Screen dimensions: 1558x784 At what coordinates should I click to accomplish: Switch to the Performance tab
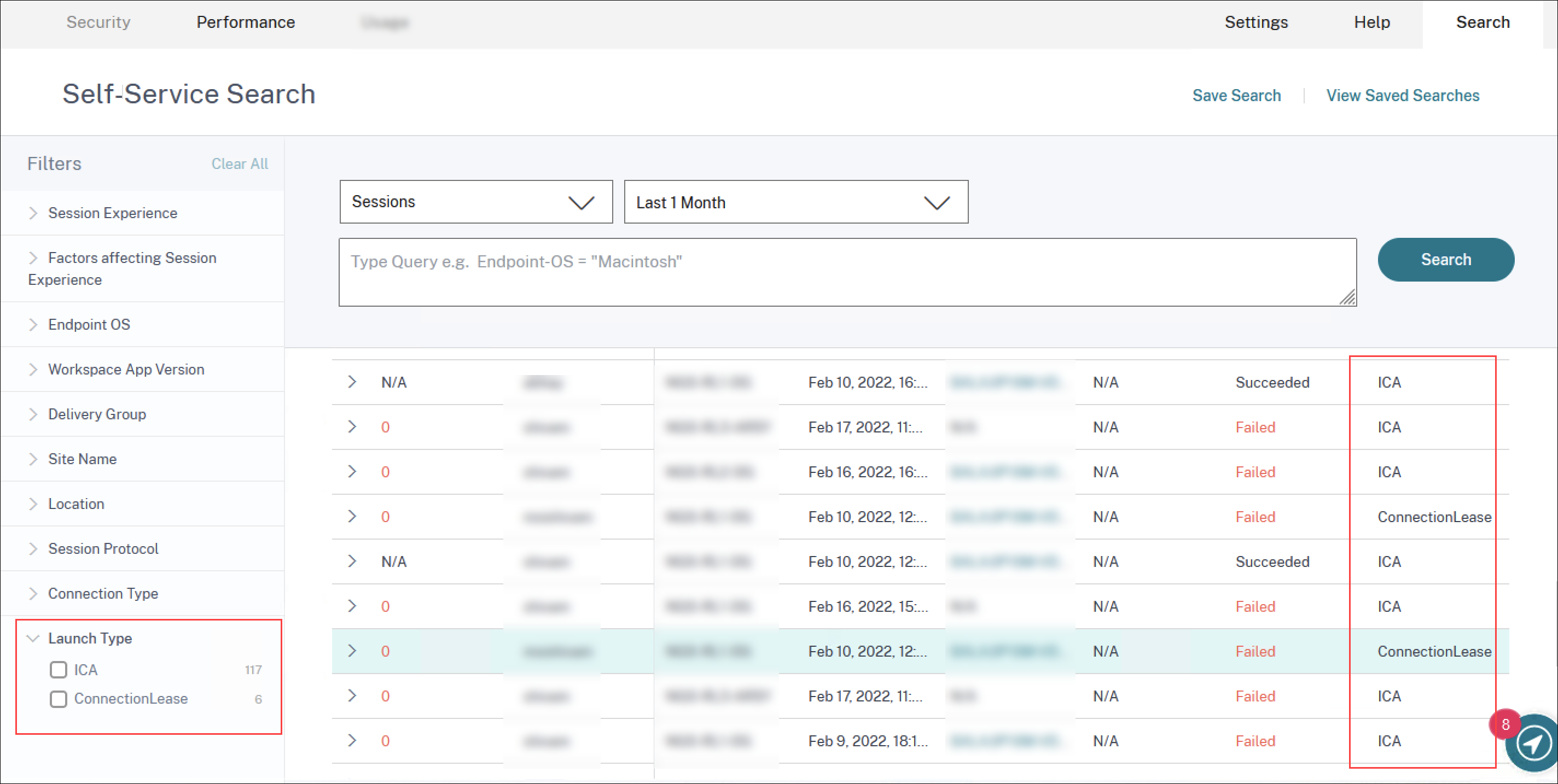pos(246,22)
